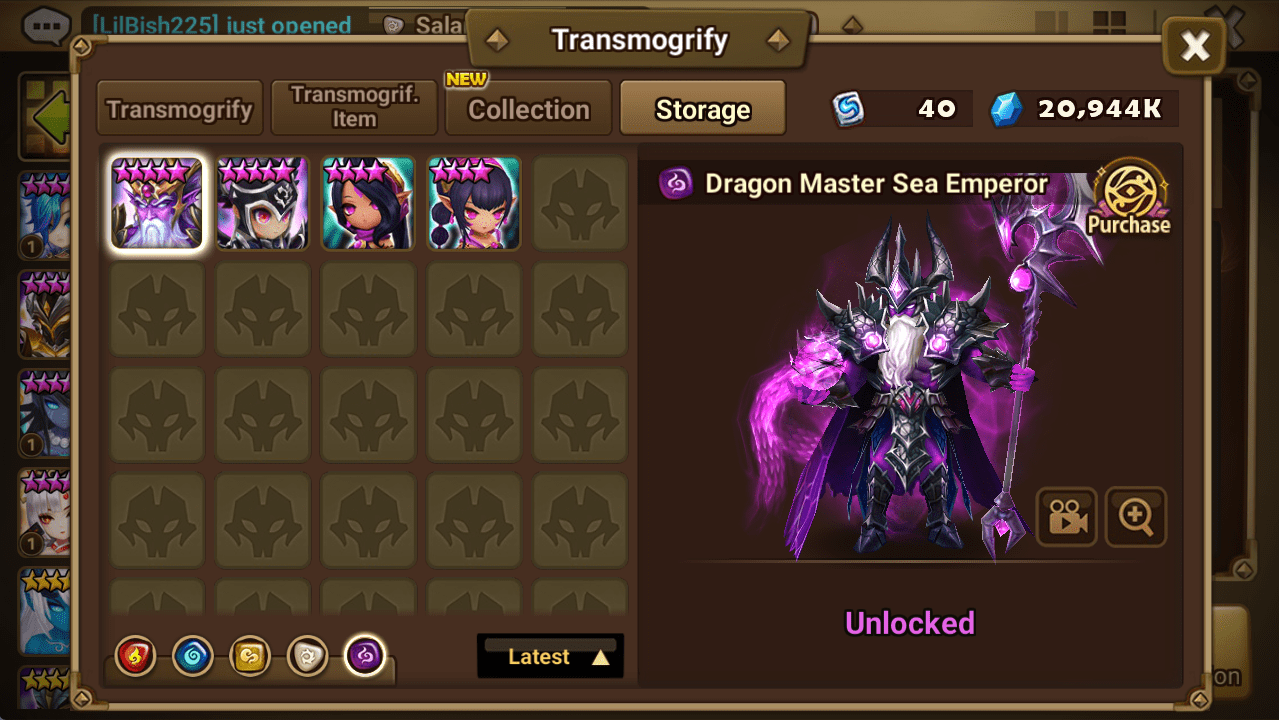Image resolution: width=1279 pixels, height=720 pixels.
Task: Open the Transmogrif. Item tab
Action: click(354, 108)
